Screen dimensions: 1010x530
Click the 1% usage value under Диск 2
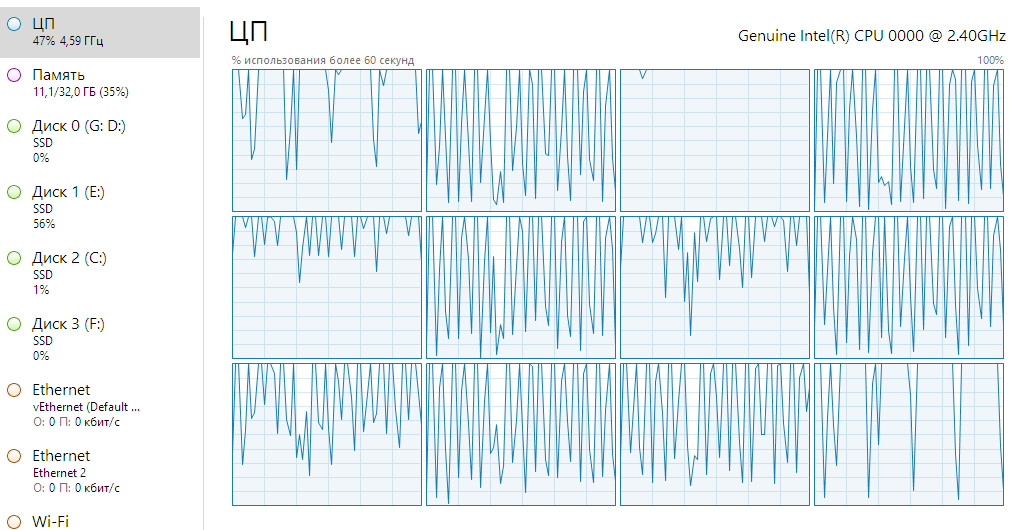[41, 290]
